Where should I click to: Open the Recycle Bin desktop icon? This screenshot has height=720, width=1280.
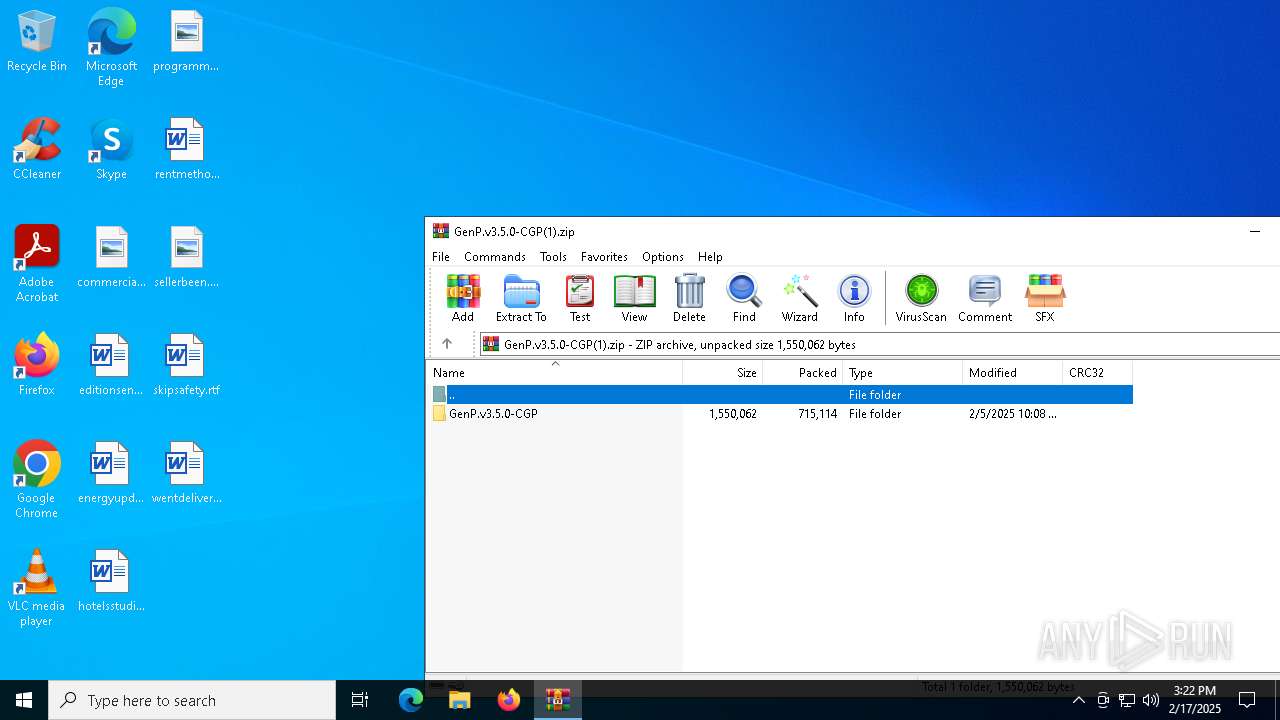(x=37, y=42)
